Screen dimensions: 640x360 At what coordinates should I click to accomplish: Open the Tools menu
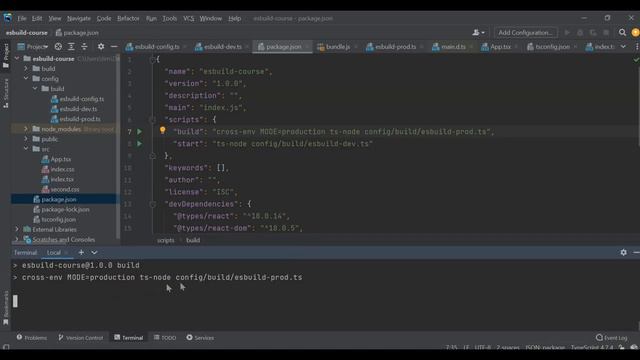pyautogui.click(x=169, y=18)
